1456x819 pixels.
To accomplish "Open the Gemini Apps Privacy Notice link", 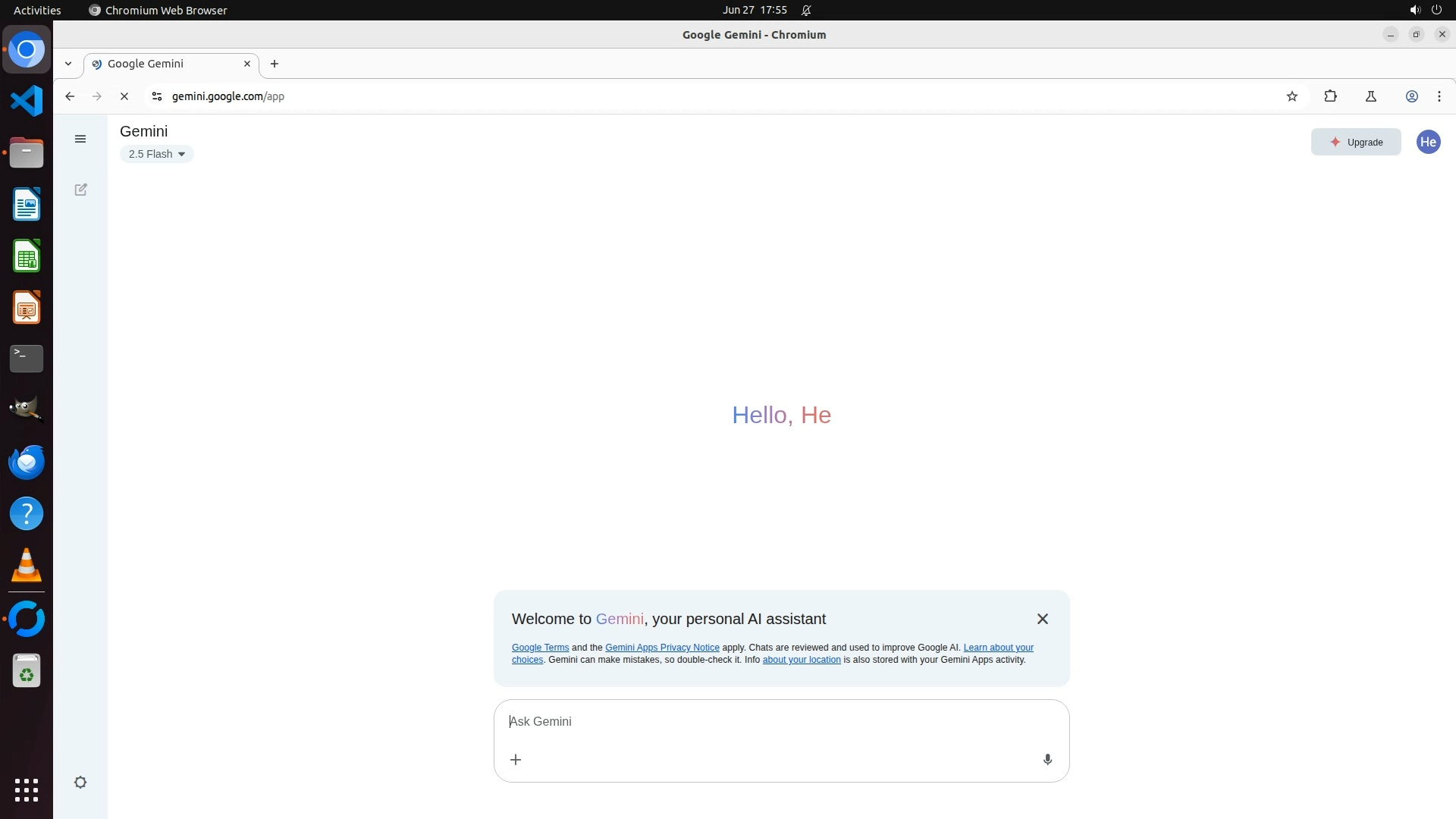I will 661,648.
